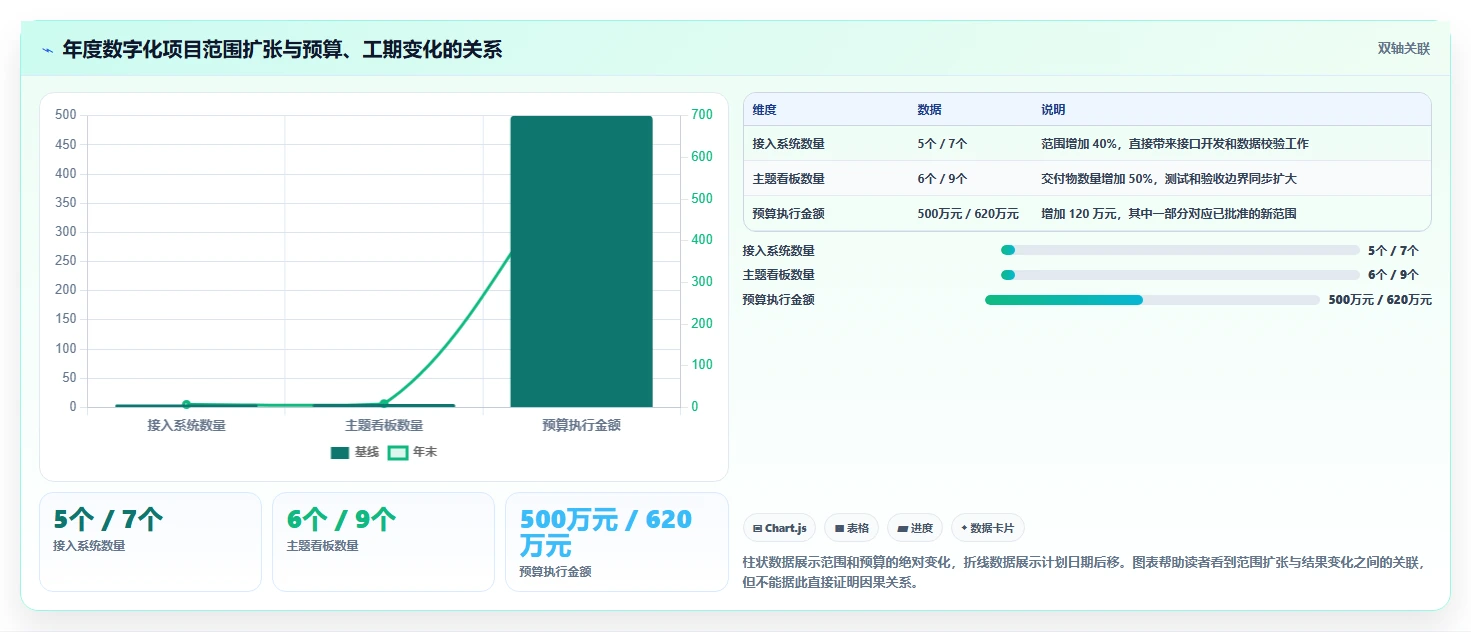
Task: Click the 进度 tag chip
Action: coord(915,528)
